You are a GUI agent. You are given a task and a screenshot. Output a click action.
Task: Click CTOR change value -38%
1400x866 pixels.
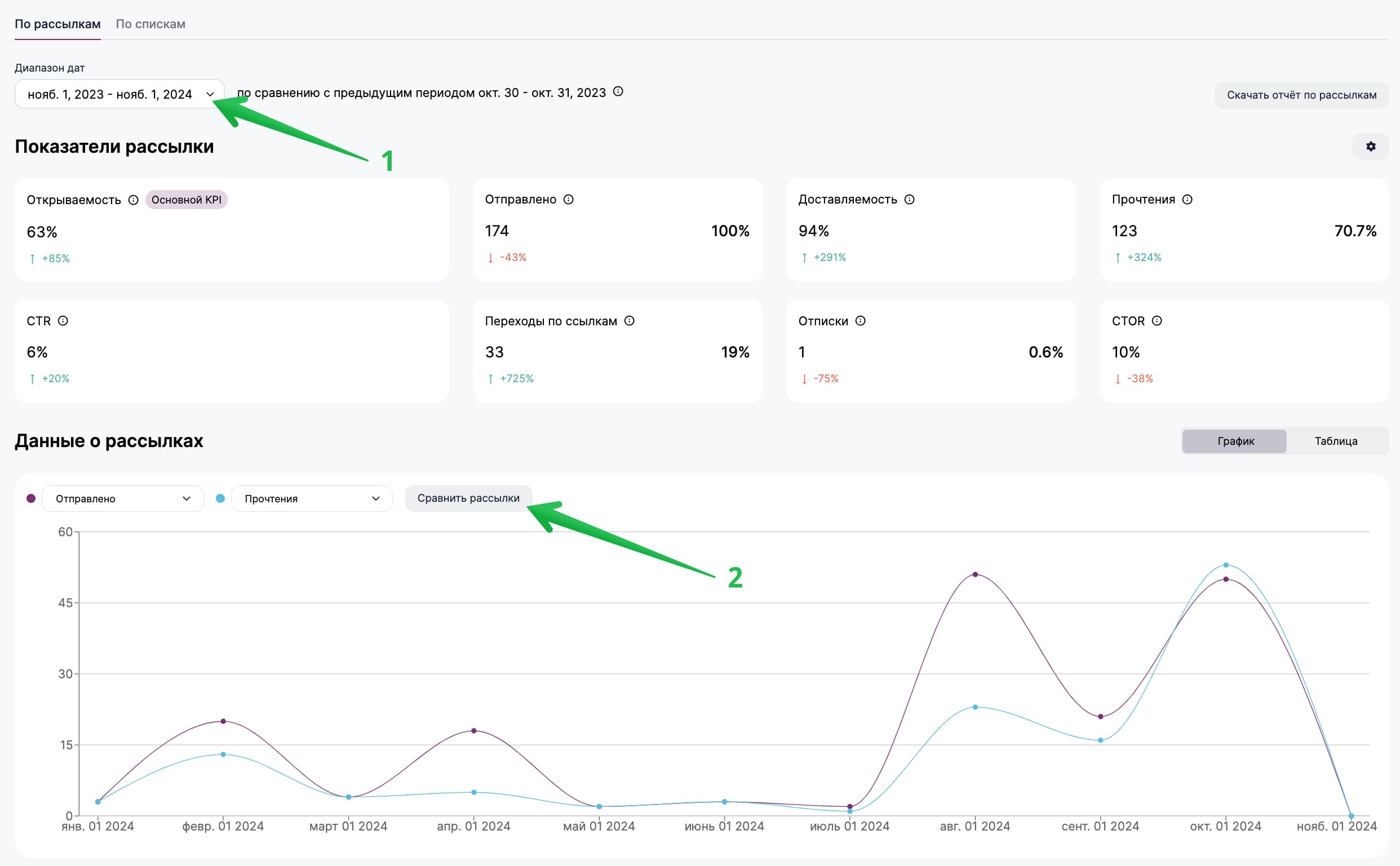[1140, 378]
